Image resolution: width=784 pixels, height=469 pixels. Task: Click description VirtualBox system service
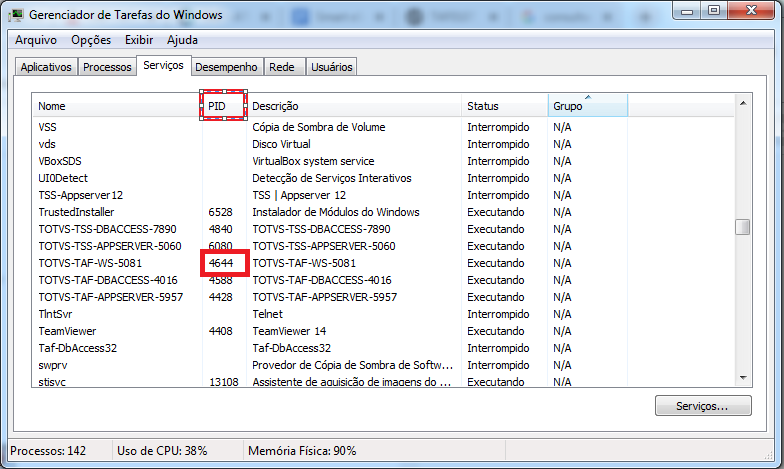[x=313, y=161]
